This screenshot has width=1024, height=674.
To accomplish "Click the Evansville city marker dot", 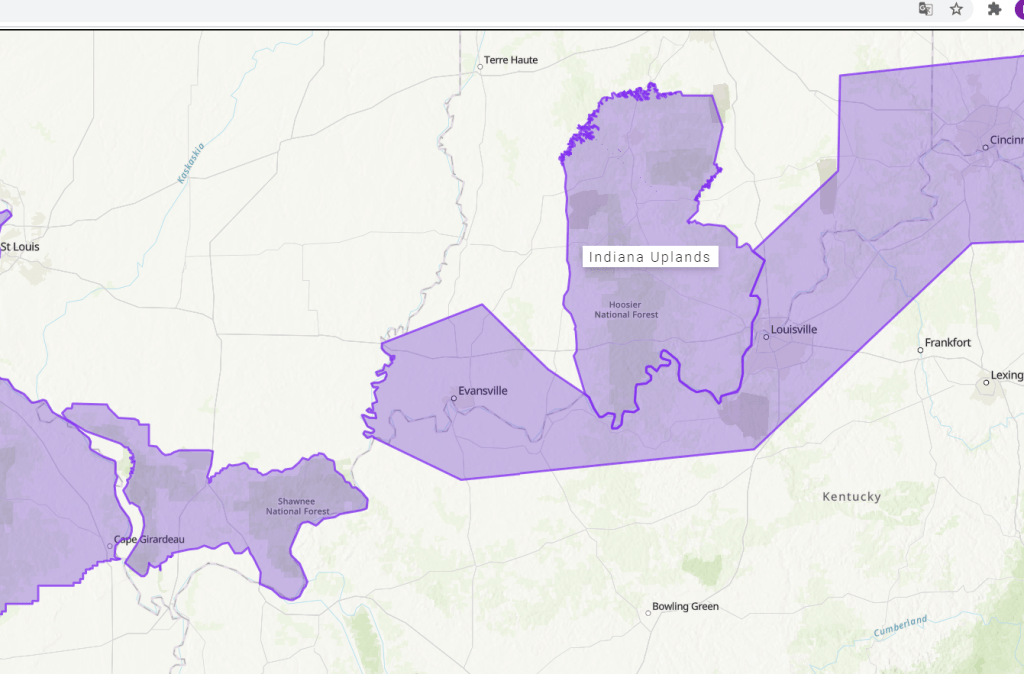I will click(x=453, y=398).
